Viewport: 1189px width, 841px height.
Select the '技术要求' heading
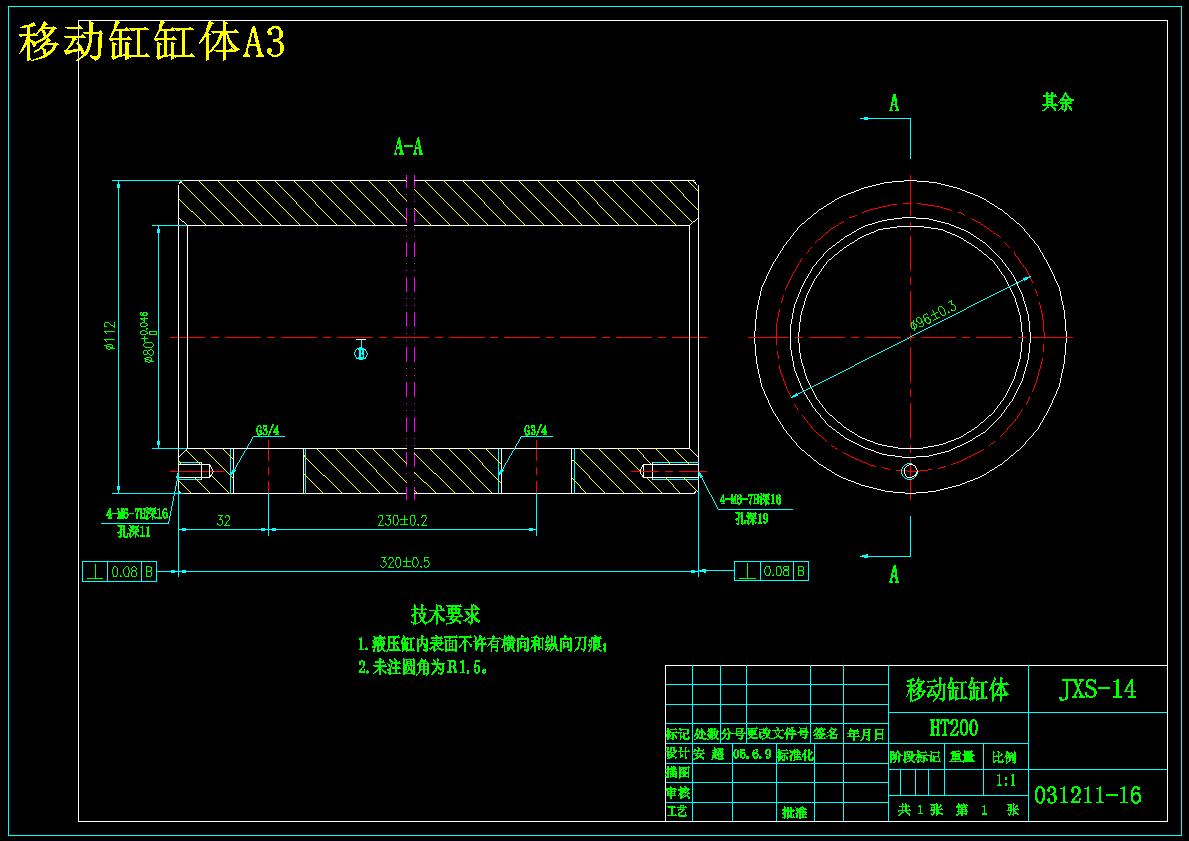click(x=445, y=614)
